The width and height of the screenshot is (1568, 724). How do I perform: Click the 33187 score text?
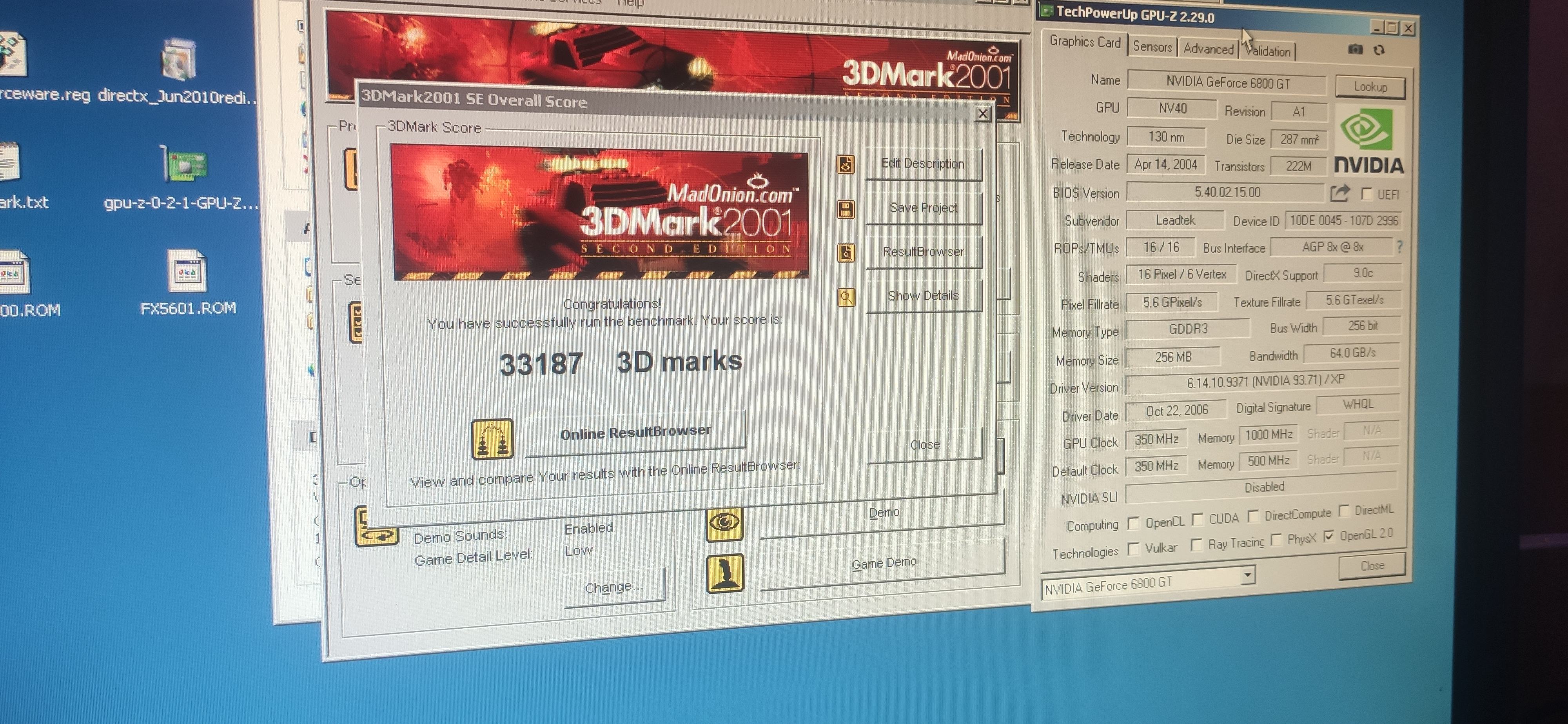coord(541,364)
